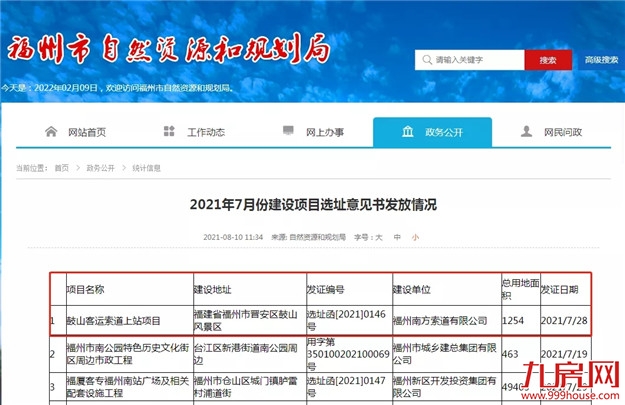
Task: Open the 工作动态 menu item
Action: (206, 132)
